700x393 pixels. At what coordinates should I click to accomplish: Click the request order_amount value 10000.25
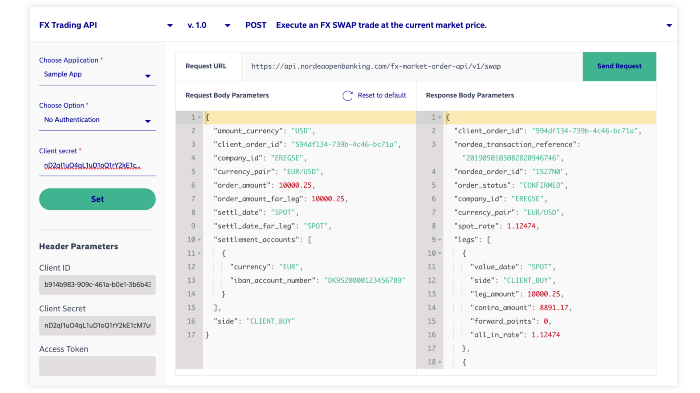point(295,185)
